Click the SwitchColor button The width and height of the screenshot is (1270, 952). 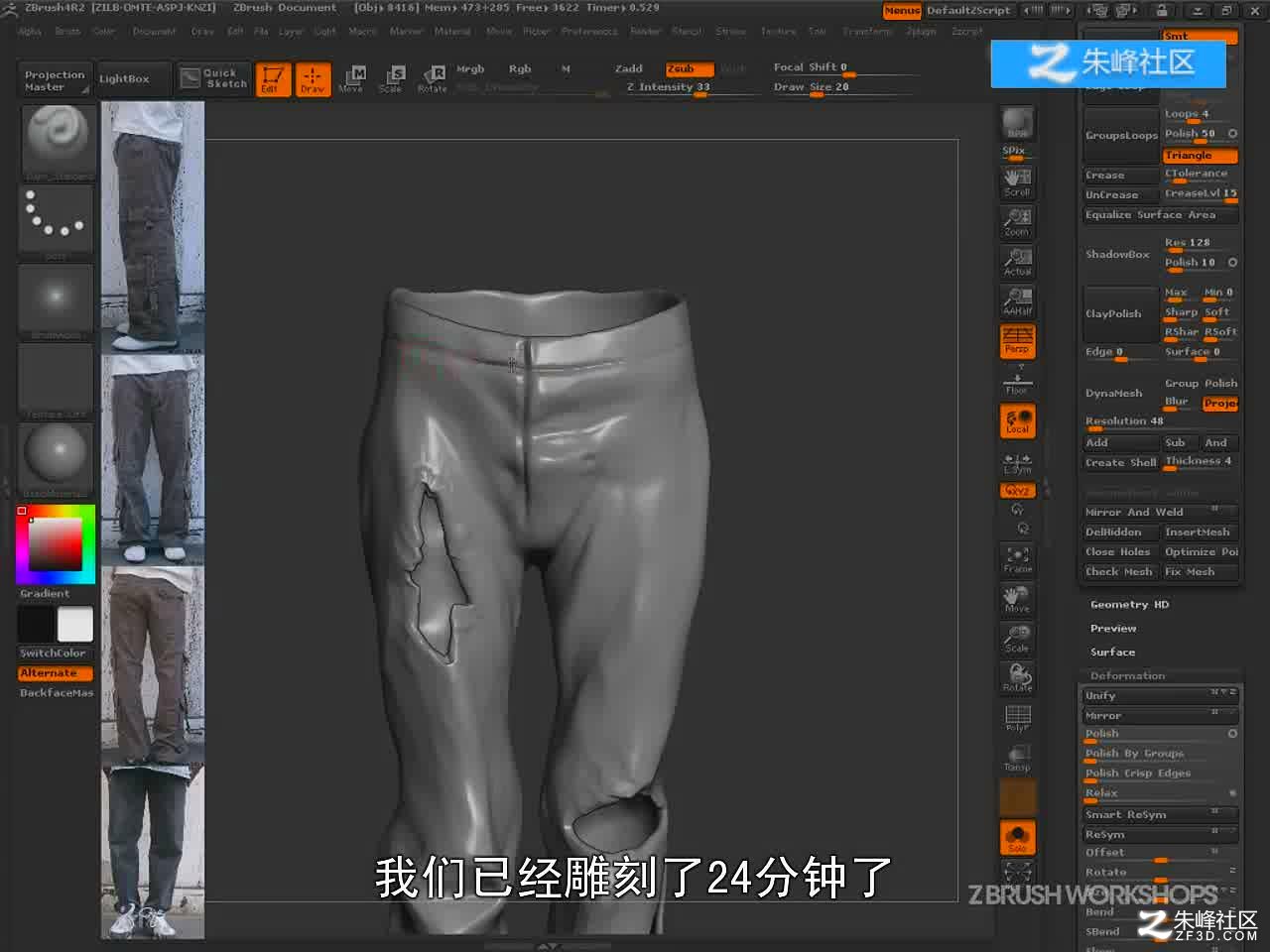(x=56, y=653)
